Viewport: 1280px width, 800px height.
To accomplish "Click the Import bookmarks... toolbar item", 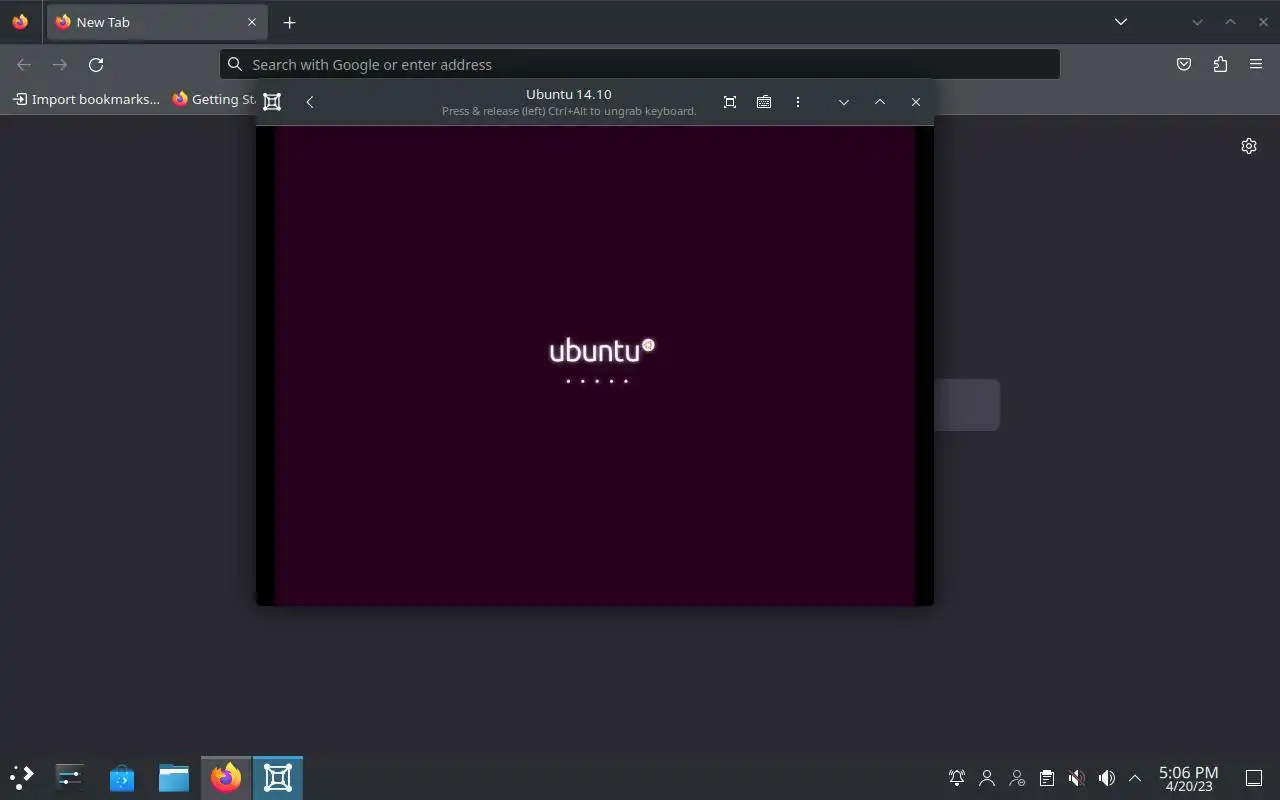I will click(x=86, y=99).
